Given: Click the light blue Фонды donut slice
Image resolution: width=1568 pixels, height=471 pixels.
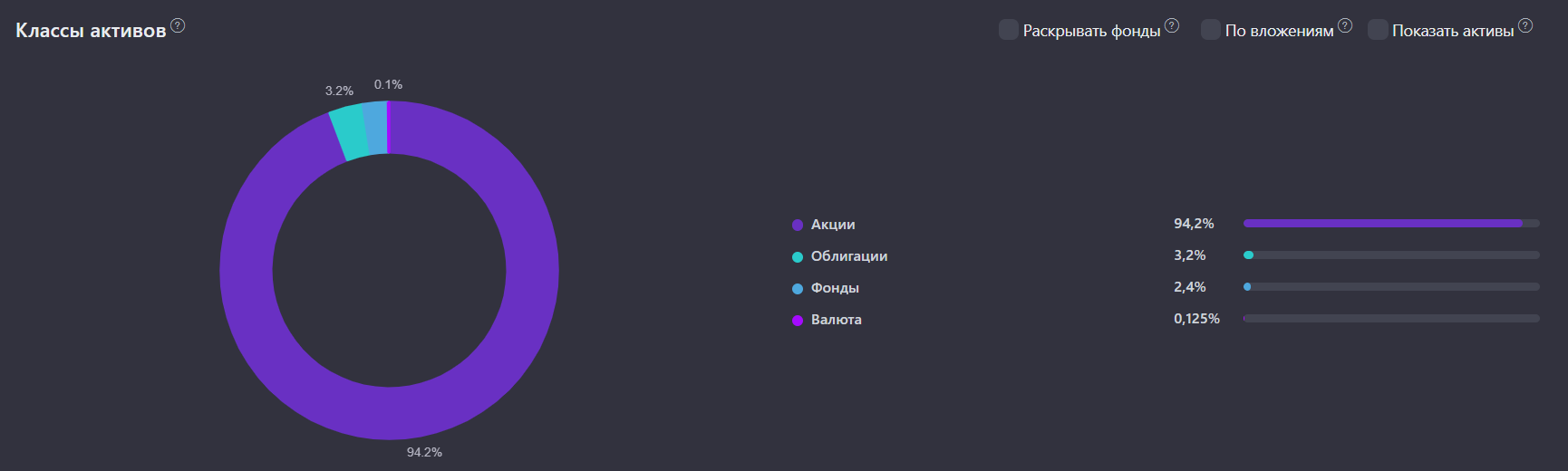Looking at the screenshot, I should click(x=375, y=128).
